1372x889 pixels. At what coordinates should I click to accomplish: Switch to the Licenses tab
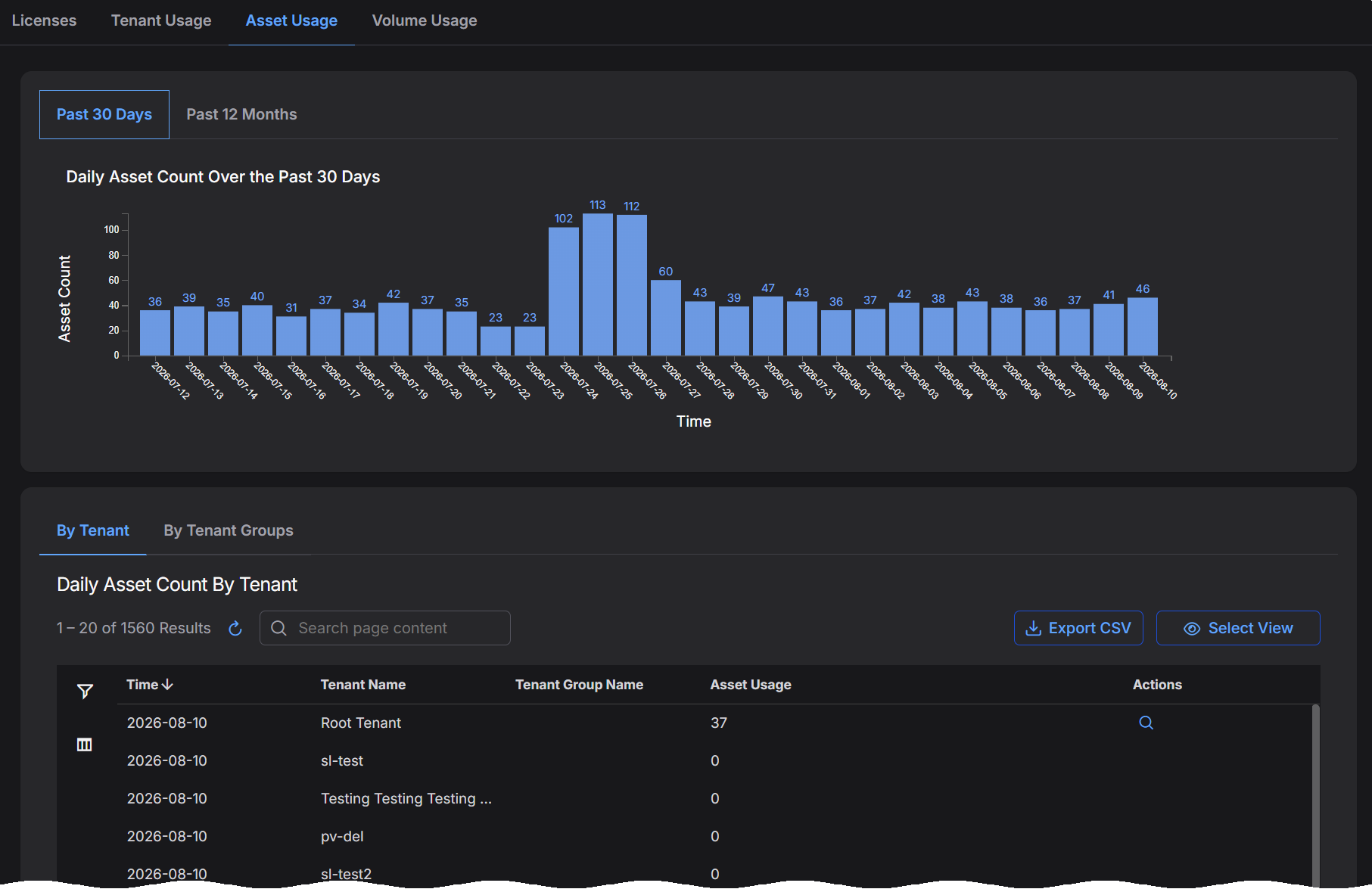(x=44, y=20)
